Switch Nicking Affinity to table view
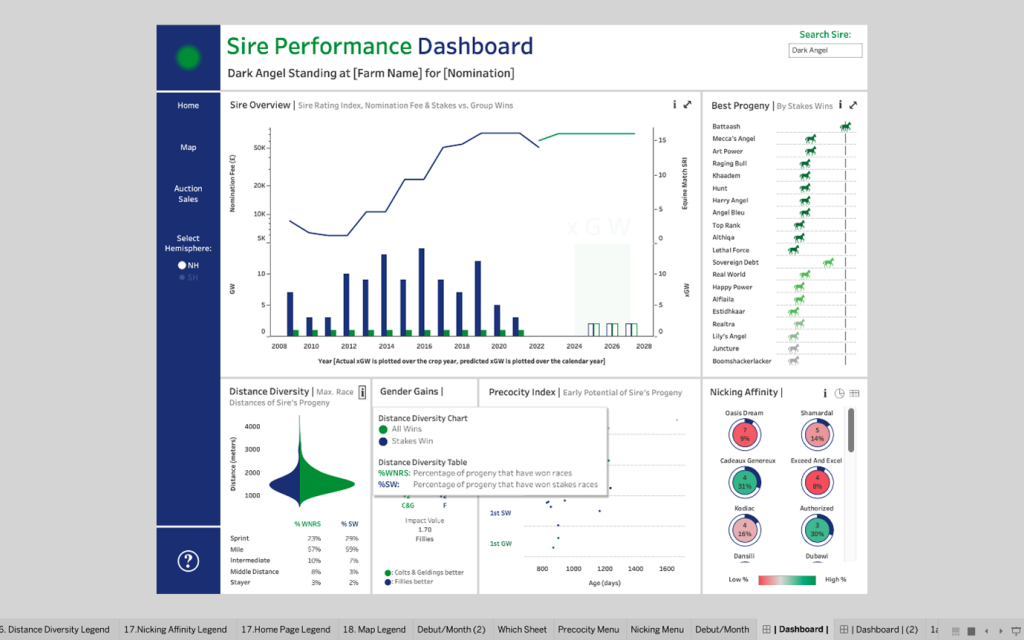The height and width of the screenshot is (640, 1024). [854, 393]
